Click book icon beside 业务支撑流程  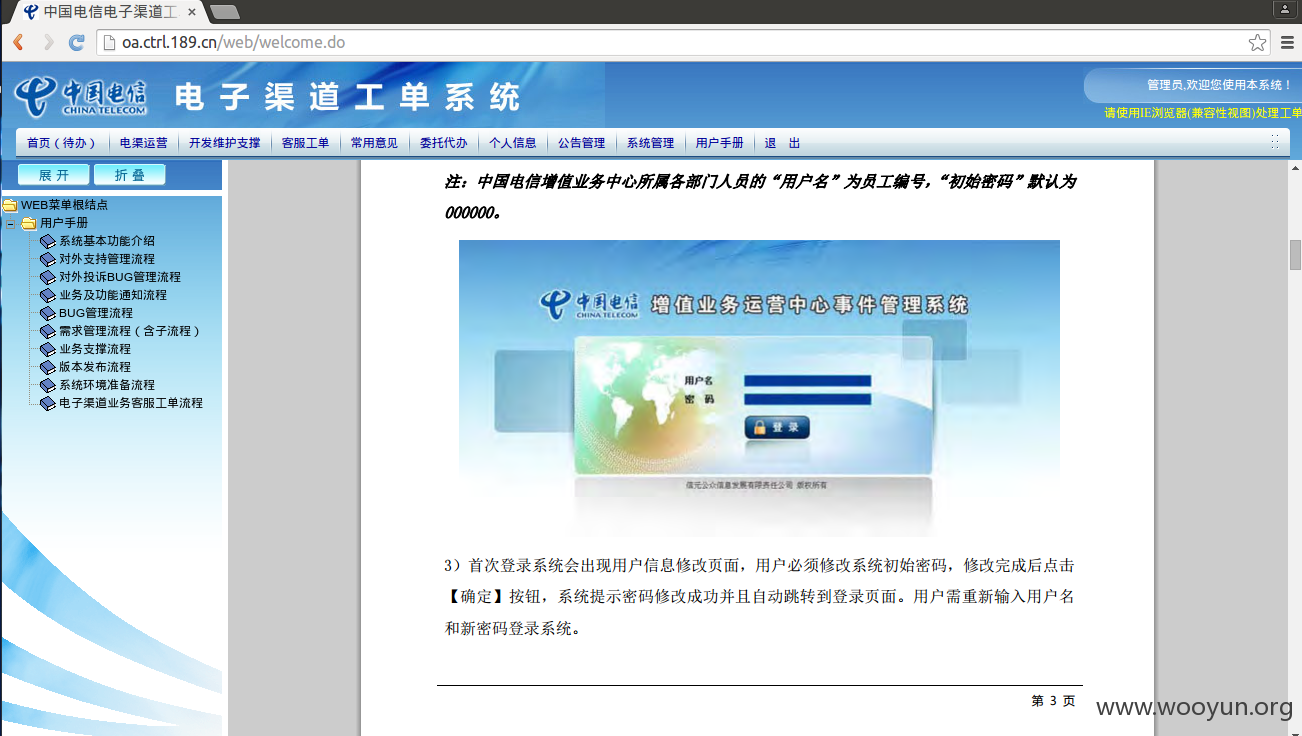point(48,349)
